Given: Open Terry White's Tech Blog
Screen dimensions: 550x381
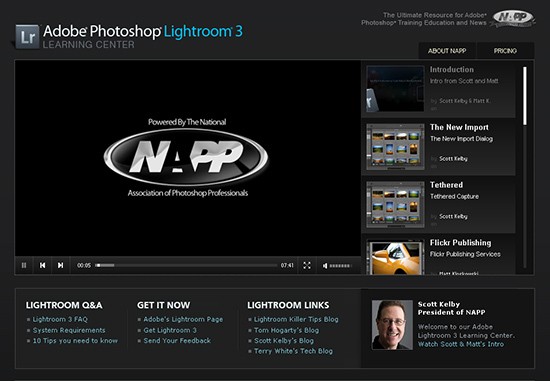Looking at the screenshot, I should click(293, 351).
